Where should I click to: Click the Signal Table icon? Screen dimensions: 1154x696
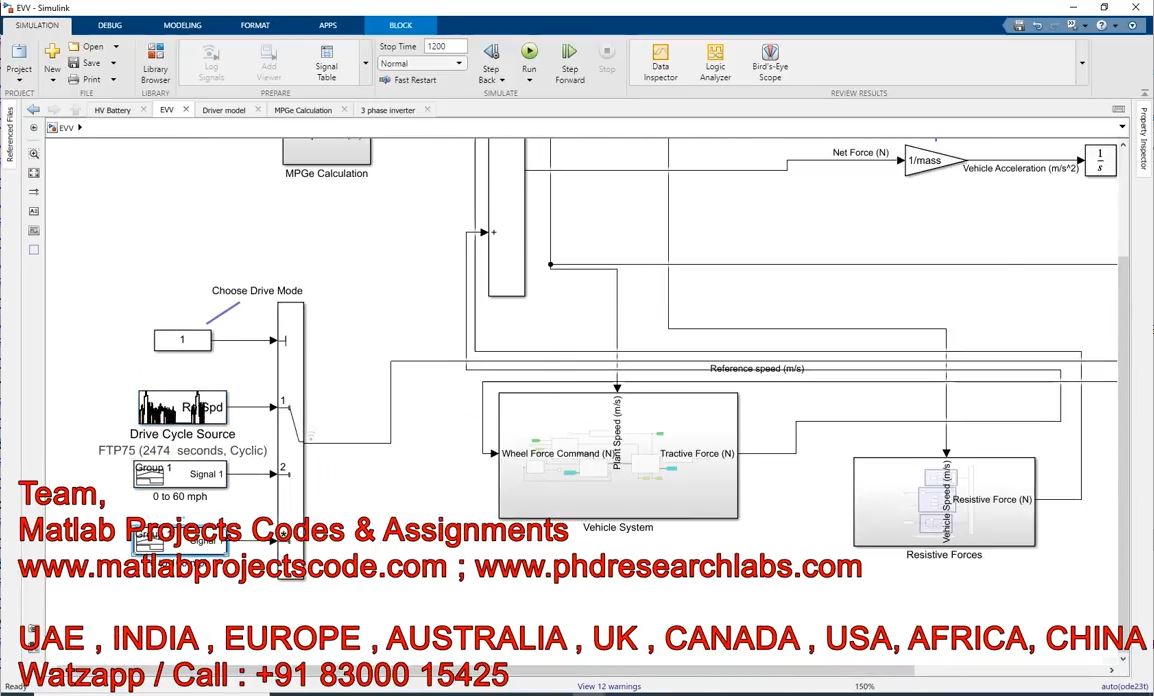pos(327,62)
